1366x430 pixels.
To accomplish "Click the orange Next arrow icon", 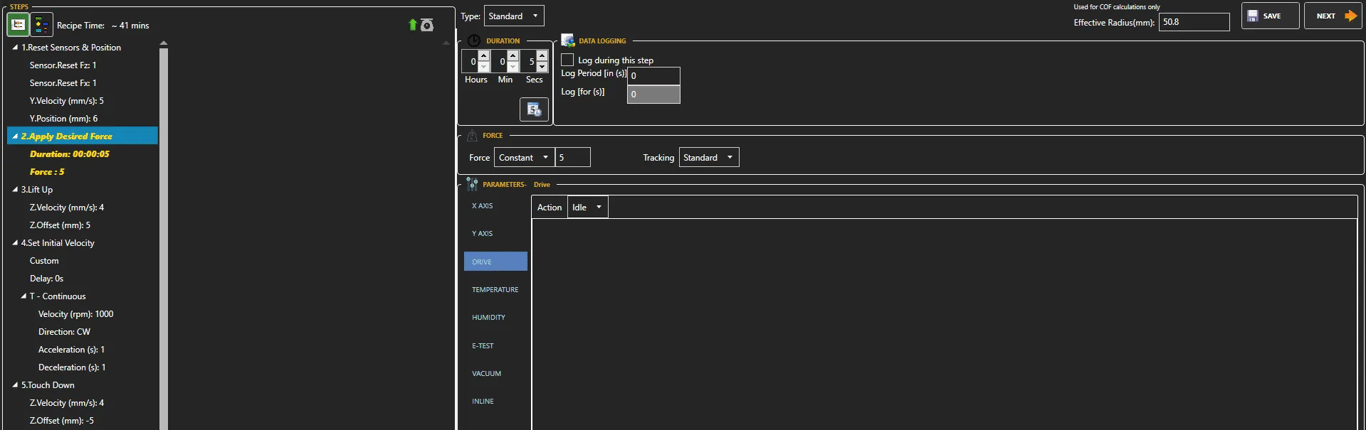I will tap(1351, 16).
